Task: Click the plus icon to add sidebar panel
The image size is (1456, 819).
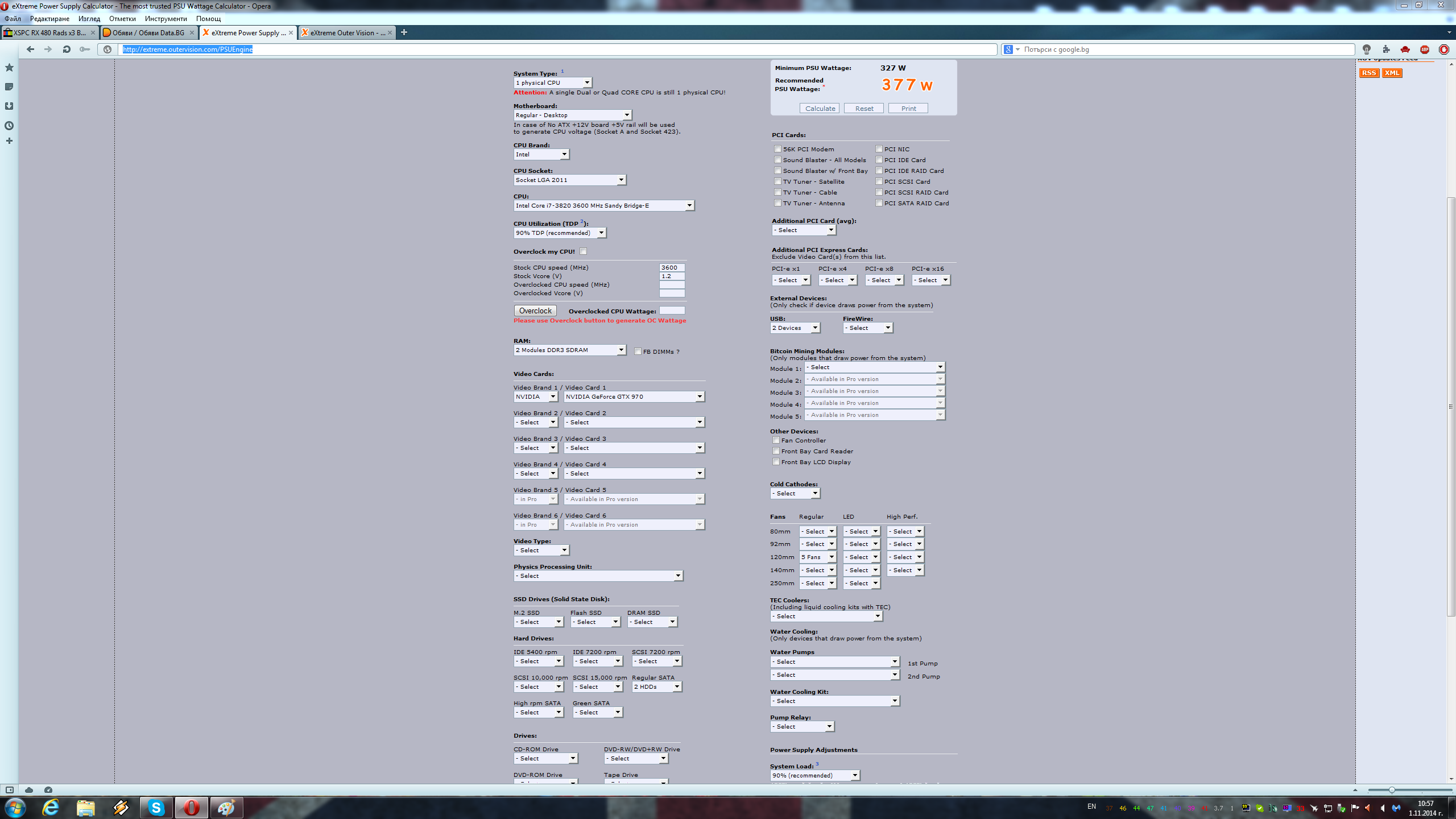Action: pyautogui.click(x=9, y=141)
